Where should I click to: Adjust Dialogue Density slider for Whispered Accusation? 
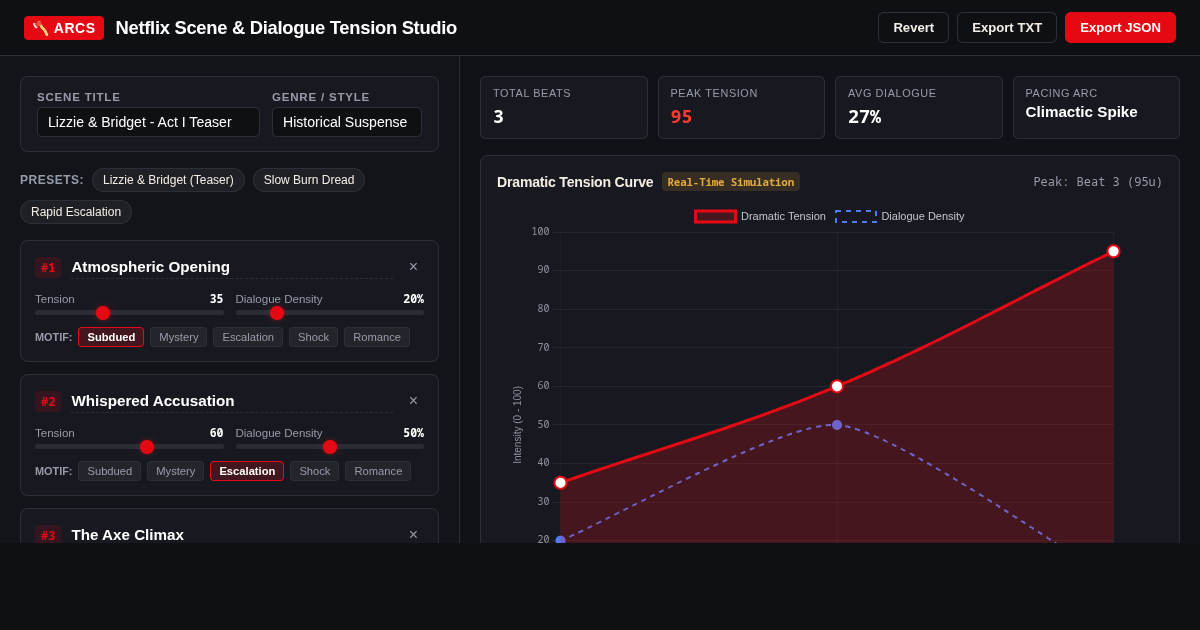pyautogui.click(x=330, y=447)
